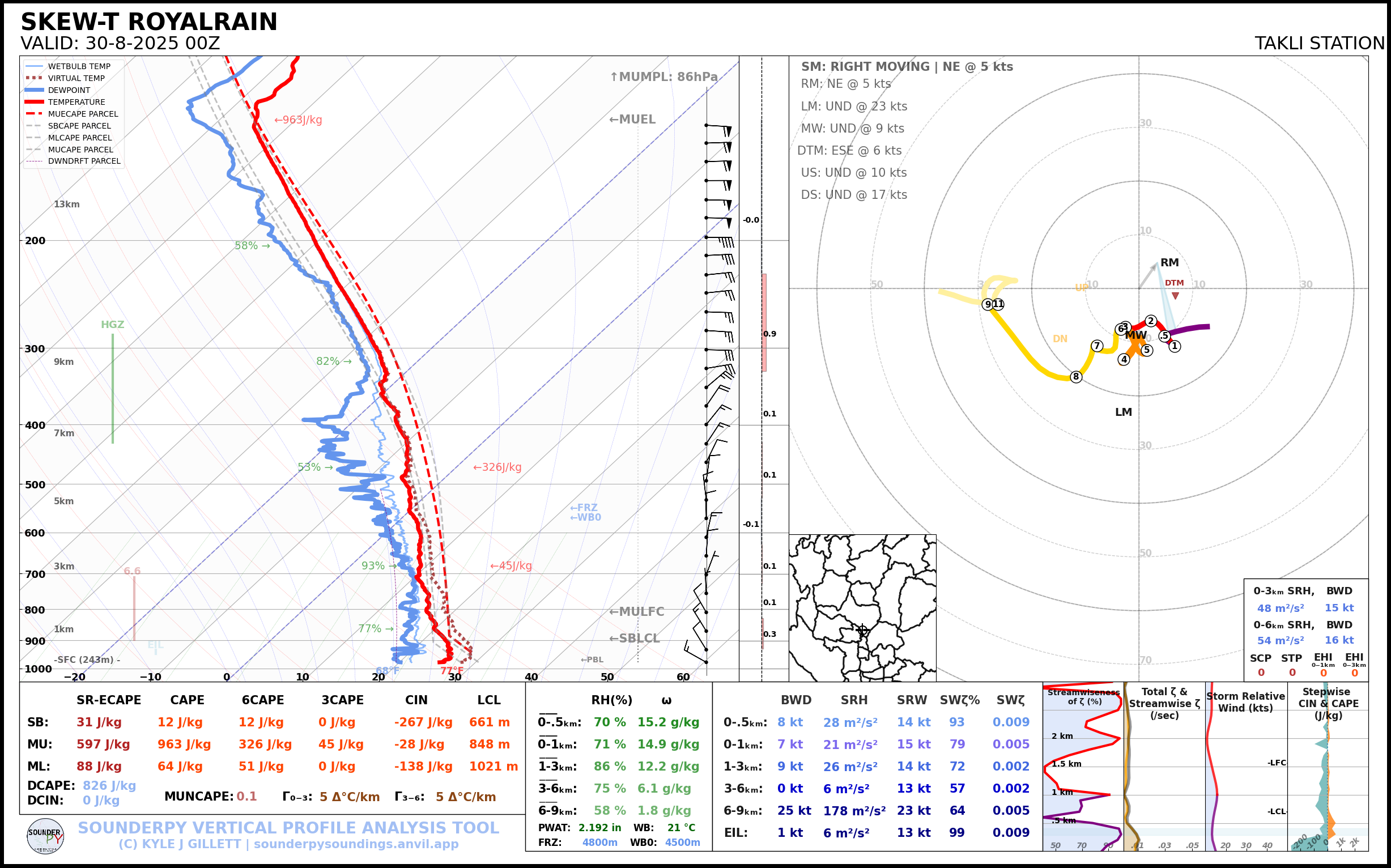The width and height of the screenshot is (1391, 868).
Task: Click the TAKLI STATION title text
Action: click(1319, 43)
